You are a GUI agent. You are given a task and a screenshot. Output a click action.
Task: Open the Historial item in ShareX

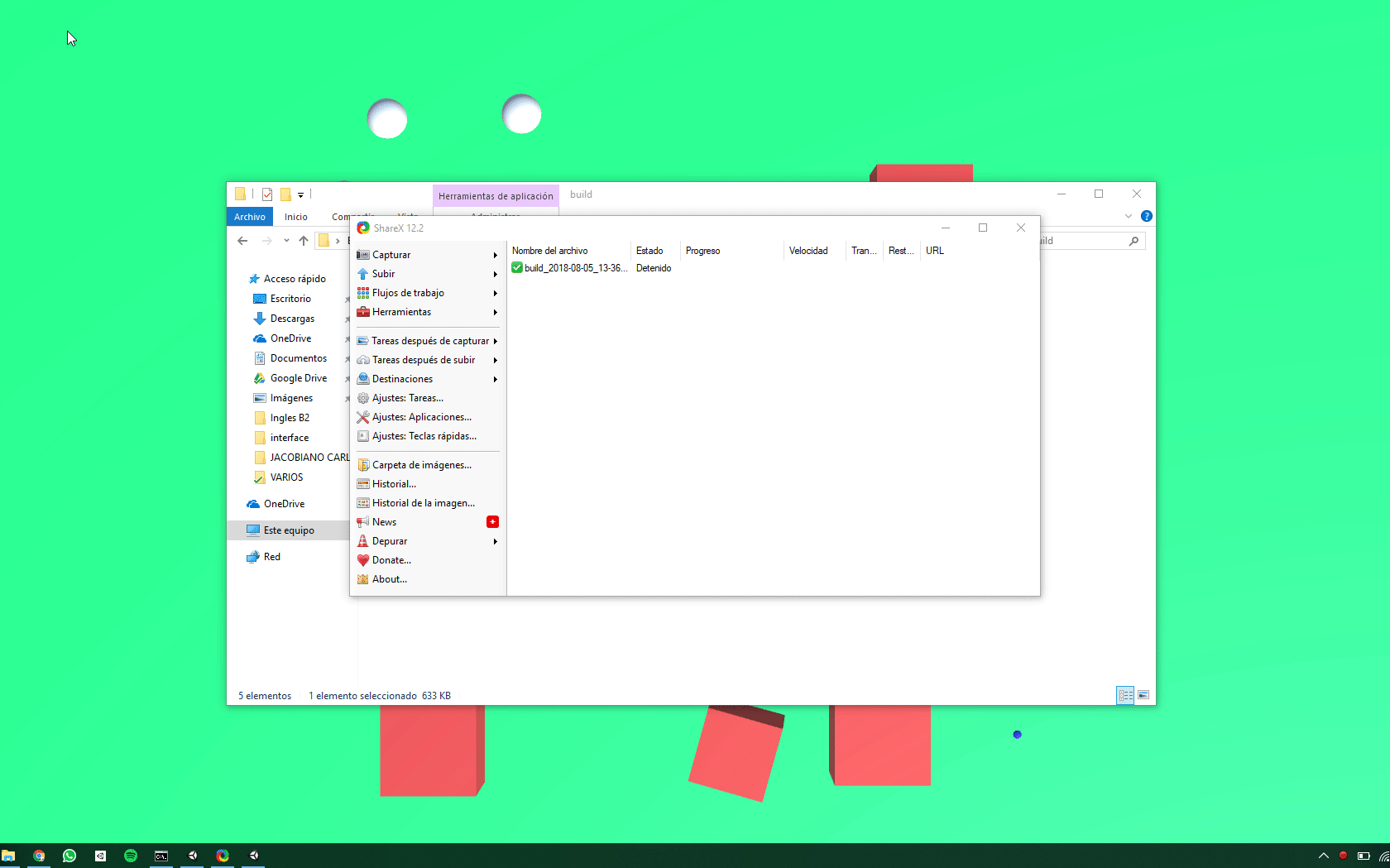click(x=393, y=484)
